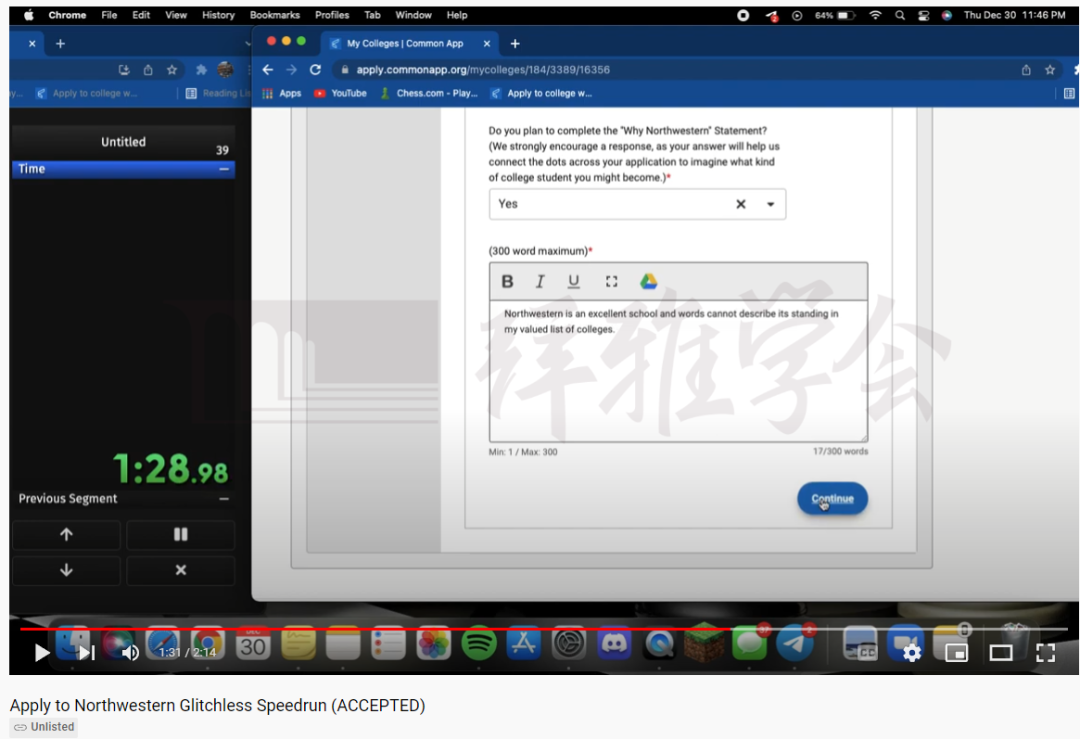Close the My Colleges tab
Image resolution: width=1080 pixels, height=739 pixels.
[x=487, y=43]
